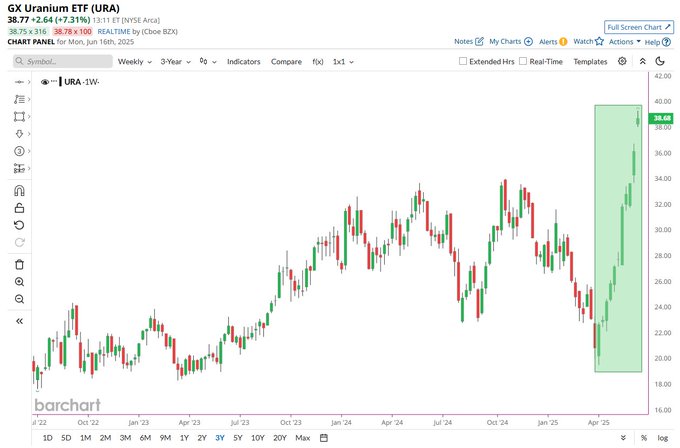The image size is (680, 448).
Task: Select the 3Y time range
Action: [220, 438]
